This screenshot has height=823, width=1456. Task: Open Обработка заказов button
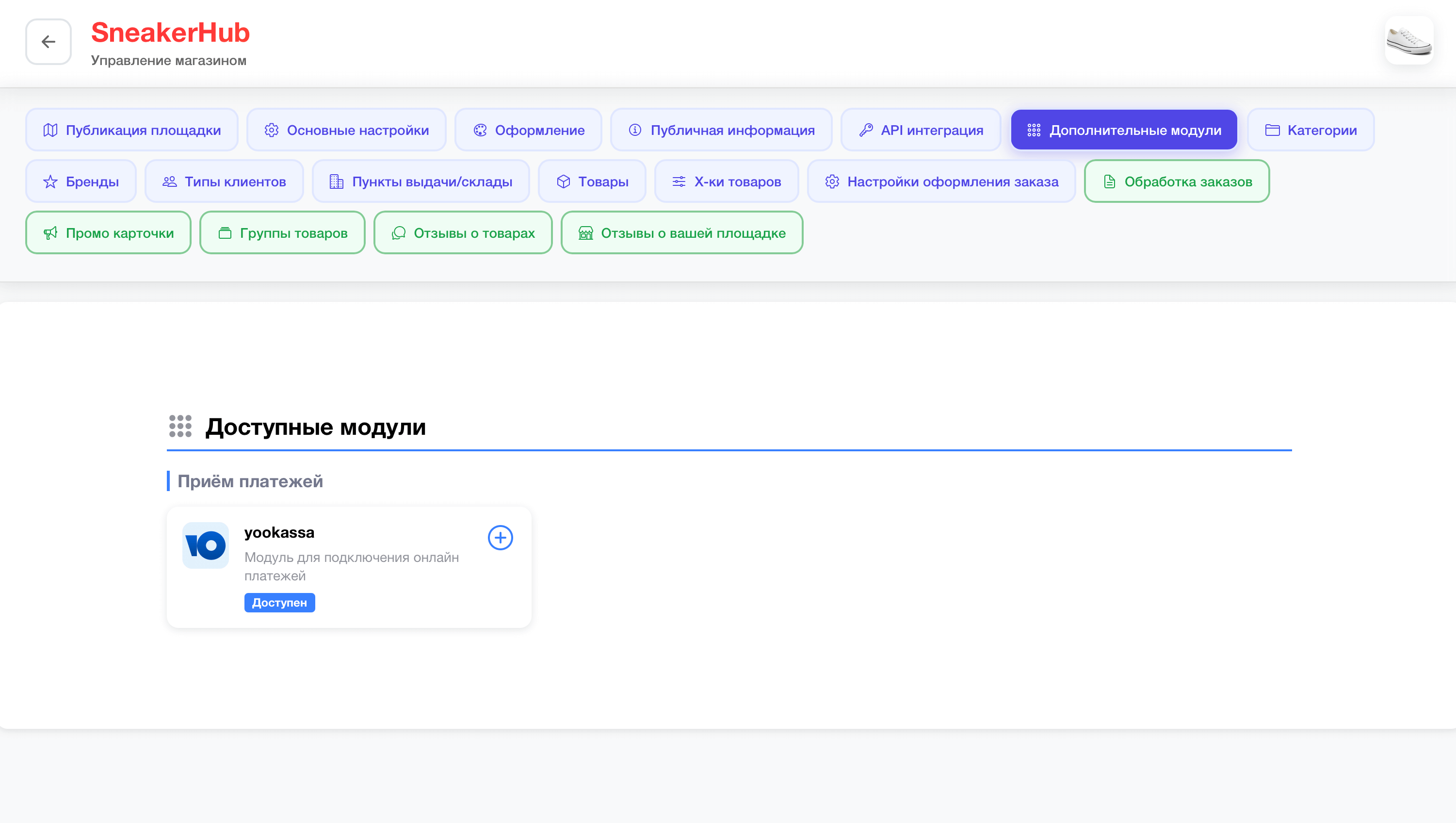1177,181
